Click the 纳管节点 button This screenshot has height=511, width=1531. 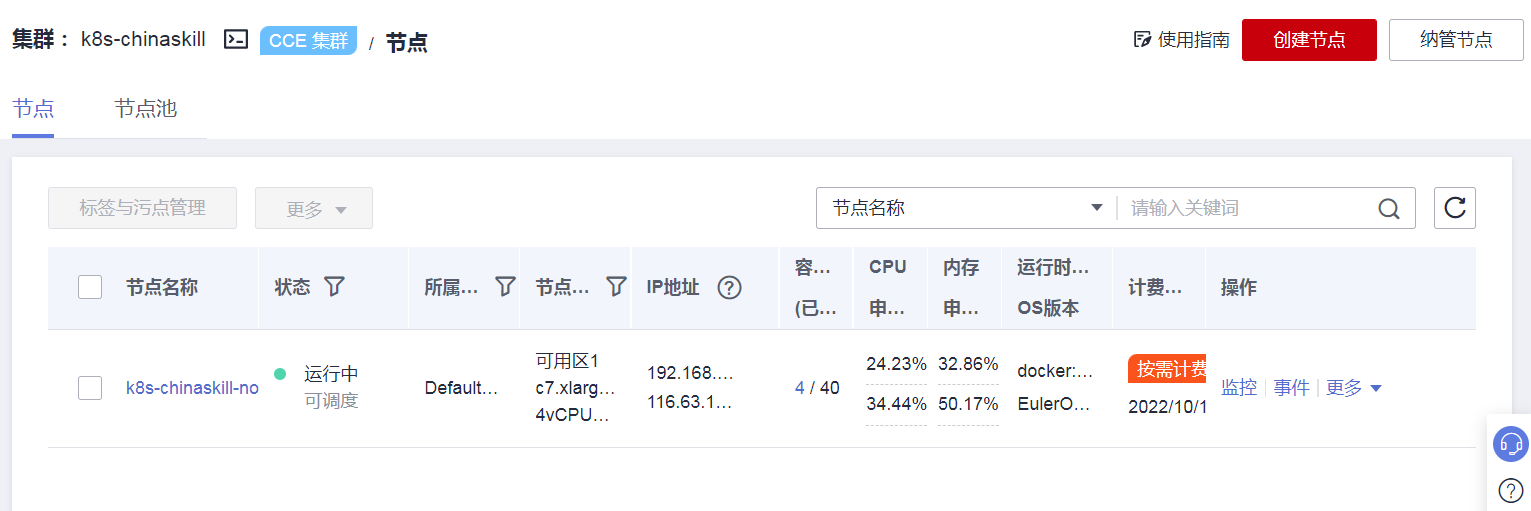click(x=1456, y=40)
